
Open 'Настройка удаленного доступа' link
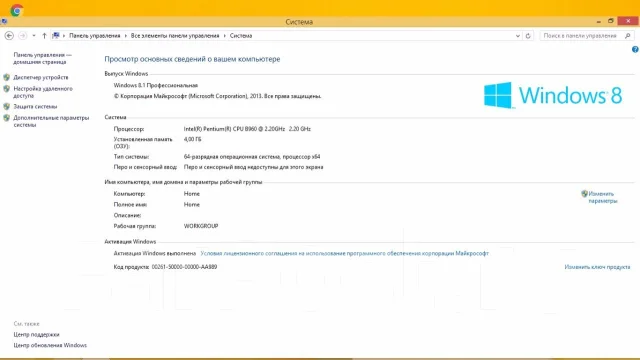[43, 92]
